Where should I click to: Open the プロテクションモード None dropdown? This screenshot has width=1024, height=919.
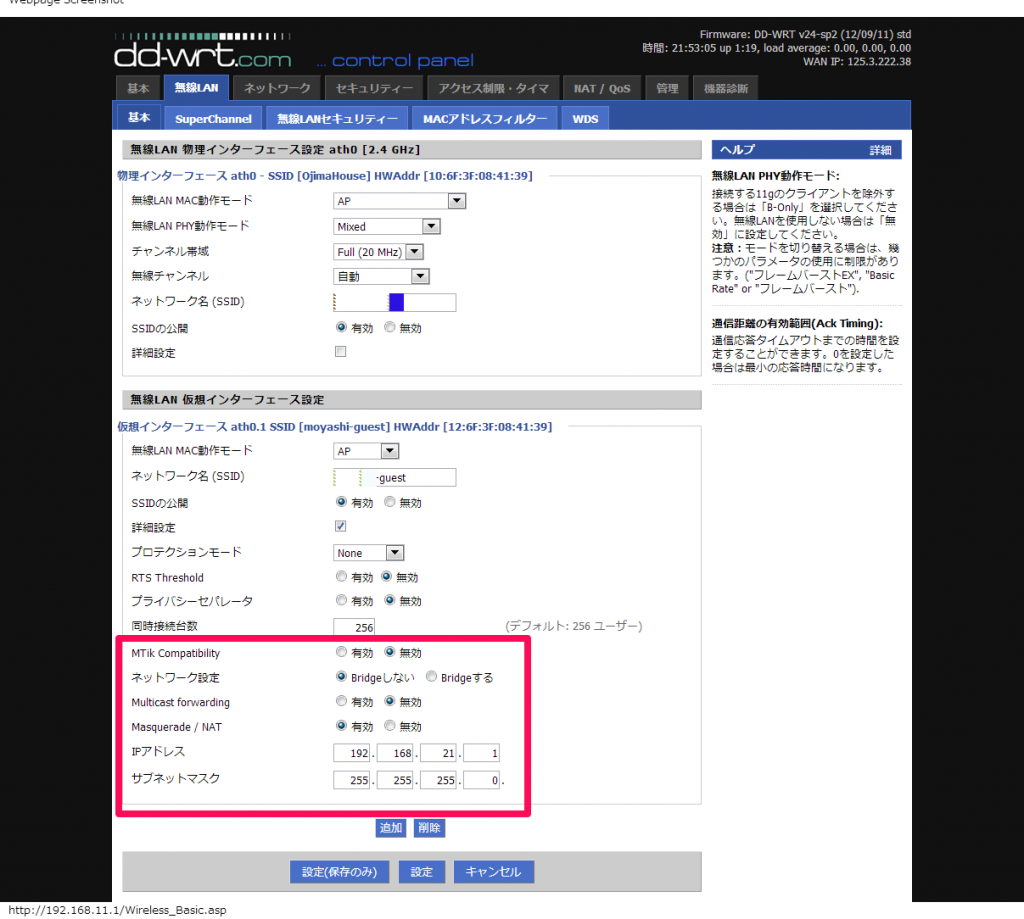click(x=368, y=553)
